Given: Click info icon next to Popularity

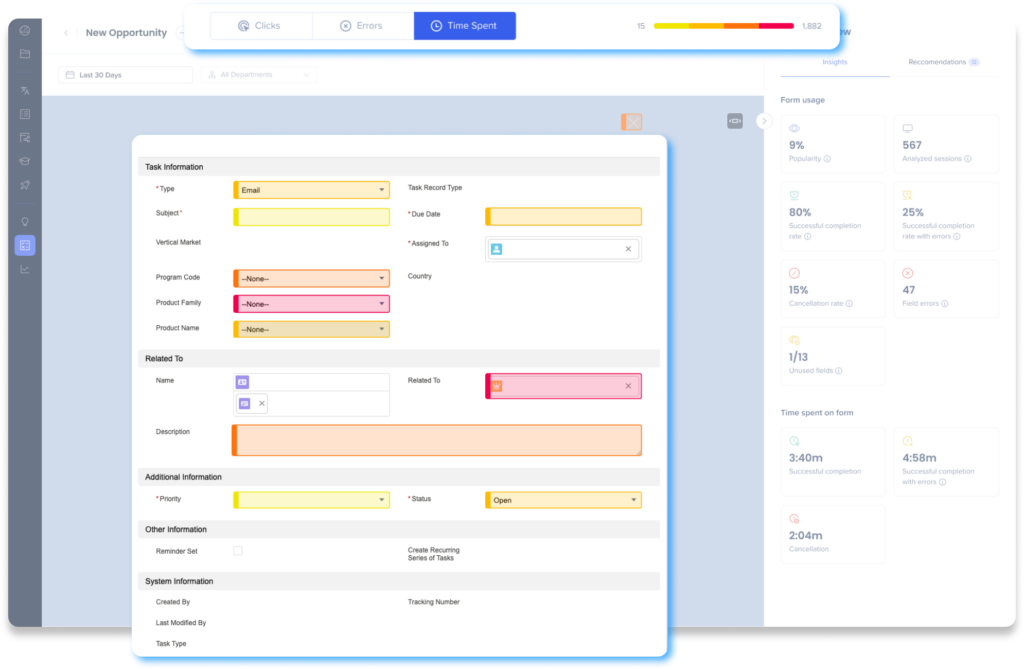Looking at the screenshot, I should point(827,159).
